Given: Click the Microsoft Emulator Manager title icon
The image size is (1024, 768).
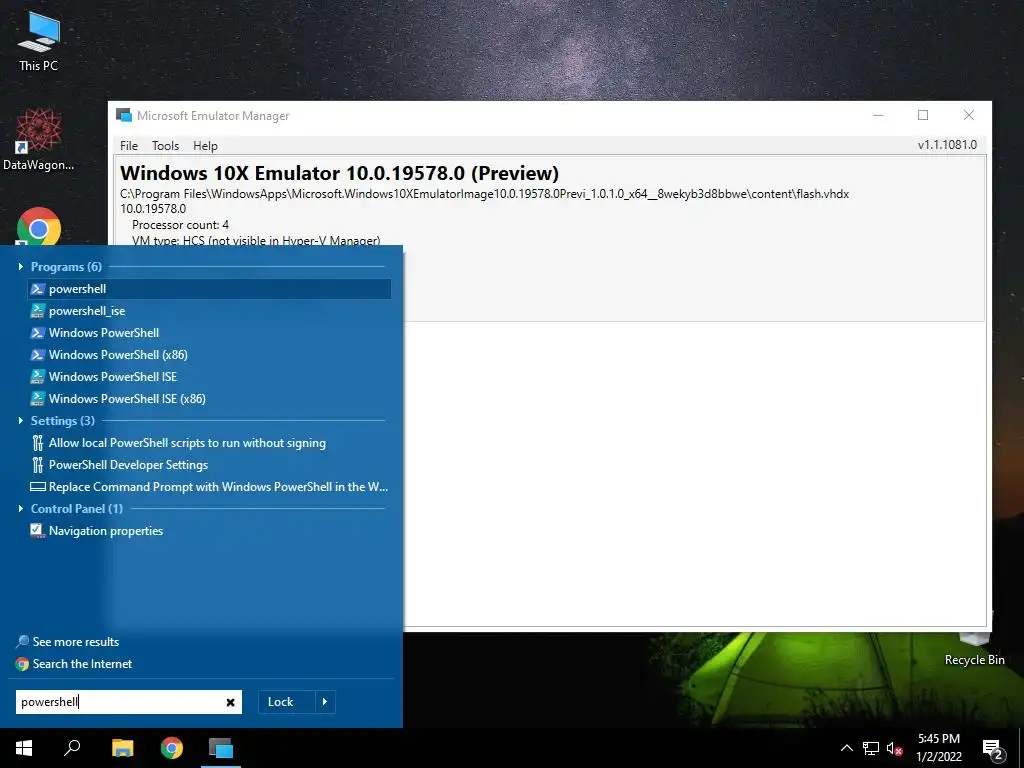Looking at the screenshot, I should point(123,116).
